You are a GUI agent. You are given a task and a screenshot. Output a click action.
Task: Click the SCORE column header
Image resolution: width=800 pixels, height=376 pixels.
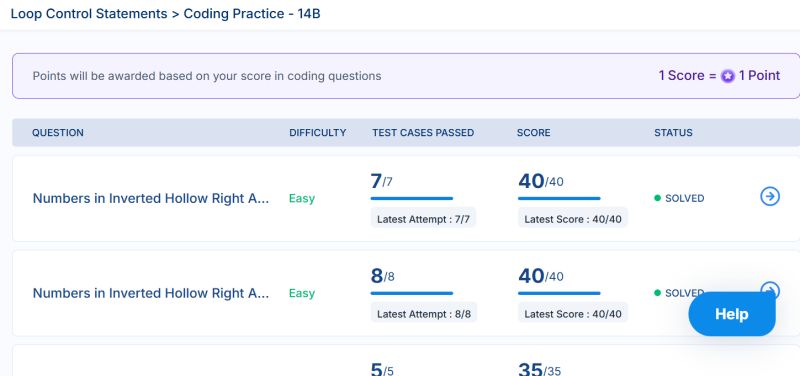click(533, 133)
